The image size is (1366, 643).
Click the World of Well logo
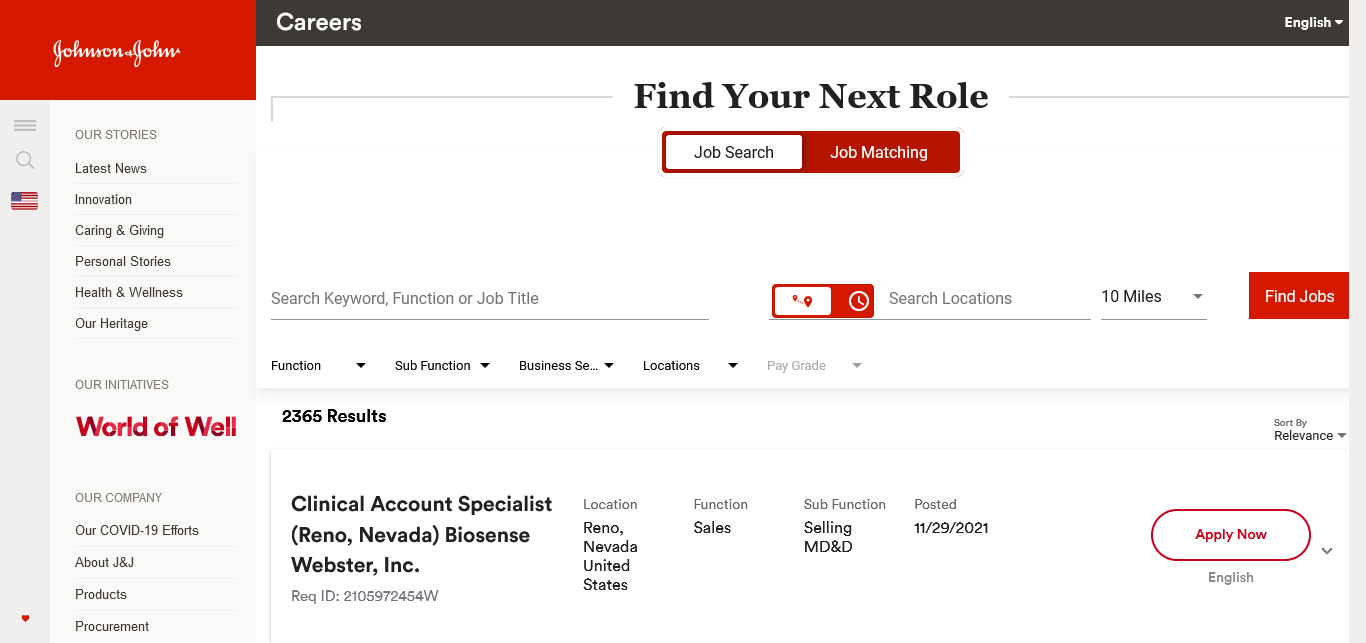point(156,427)
